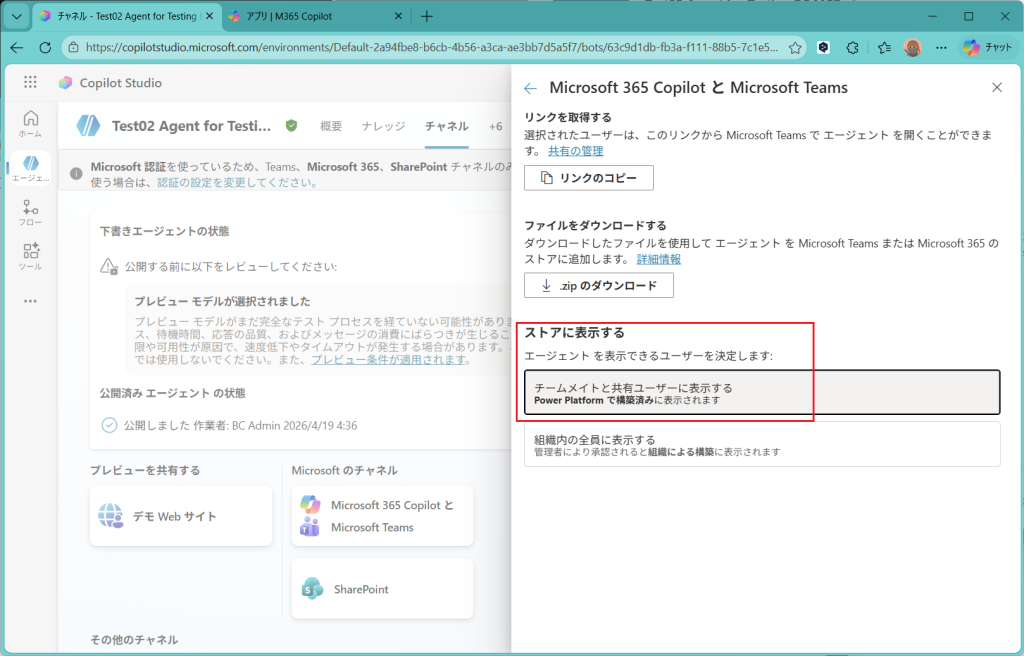The image size is (1024, 656).
Task: Open Flows in the left sidebar
Action: [30, 213]
